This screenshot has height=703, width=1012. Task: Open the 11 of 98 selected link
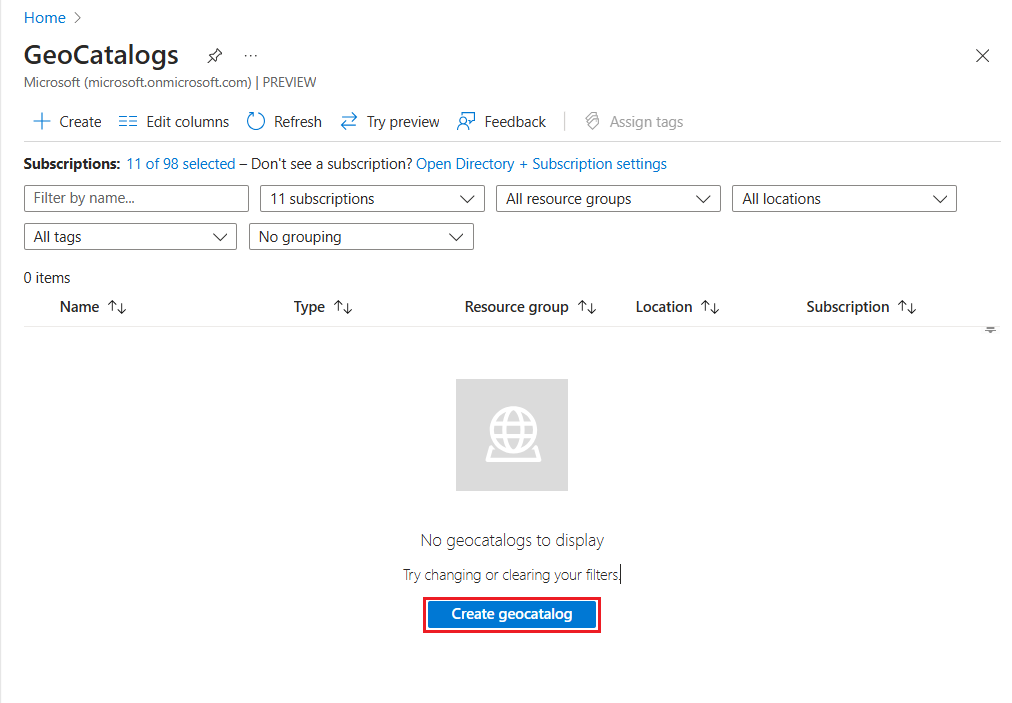[181, 164]
